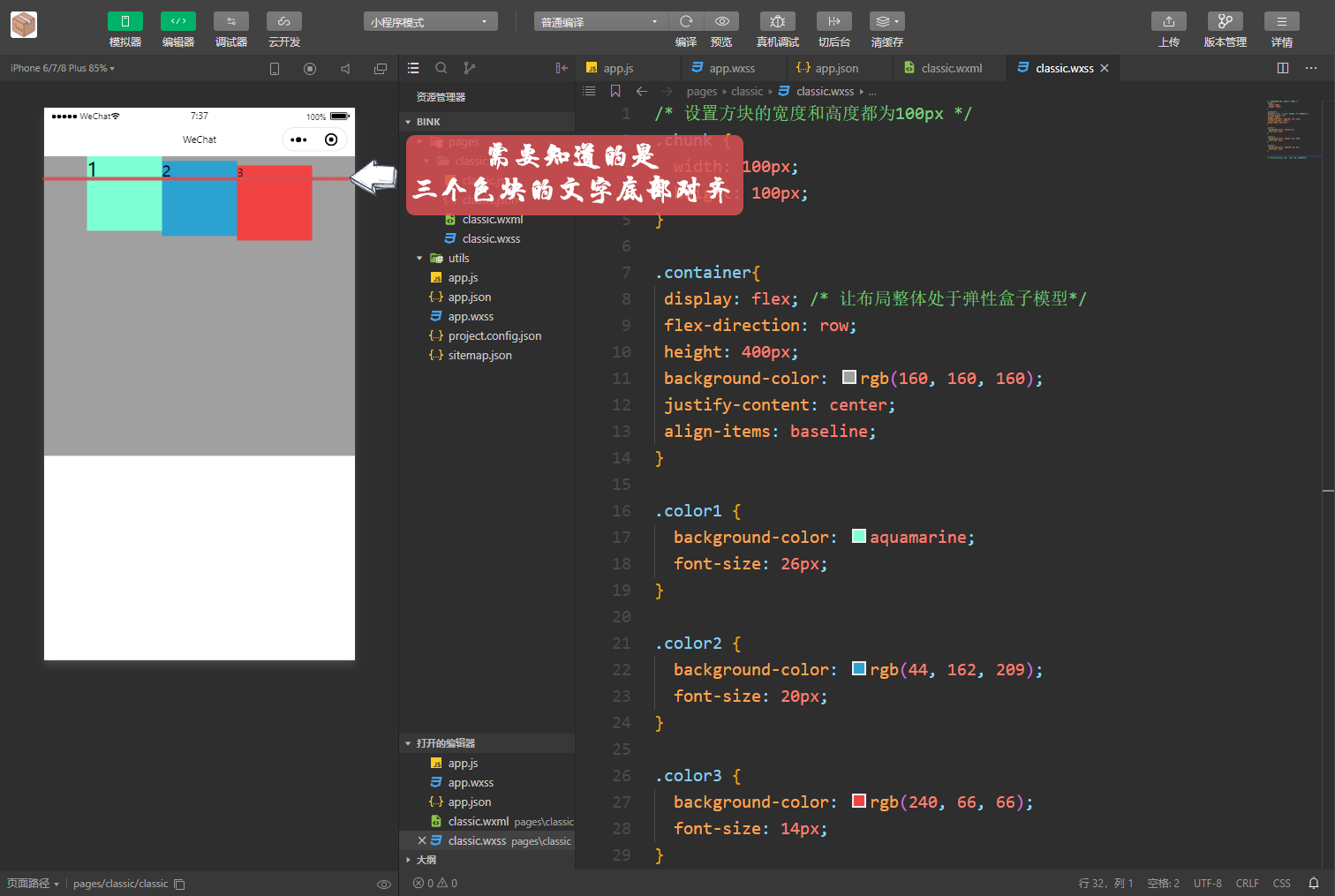Collapse the BINK project section
The image size is (1335, 896).
tap(486, 122)
